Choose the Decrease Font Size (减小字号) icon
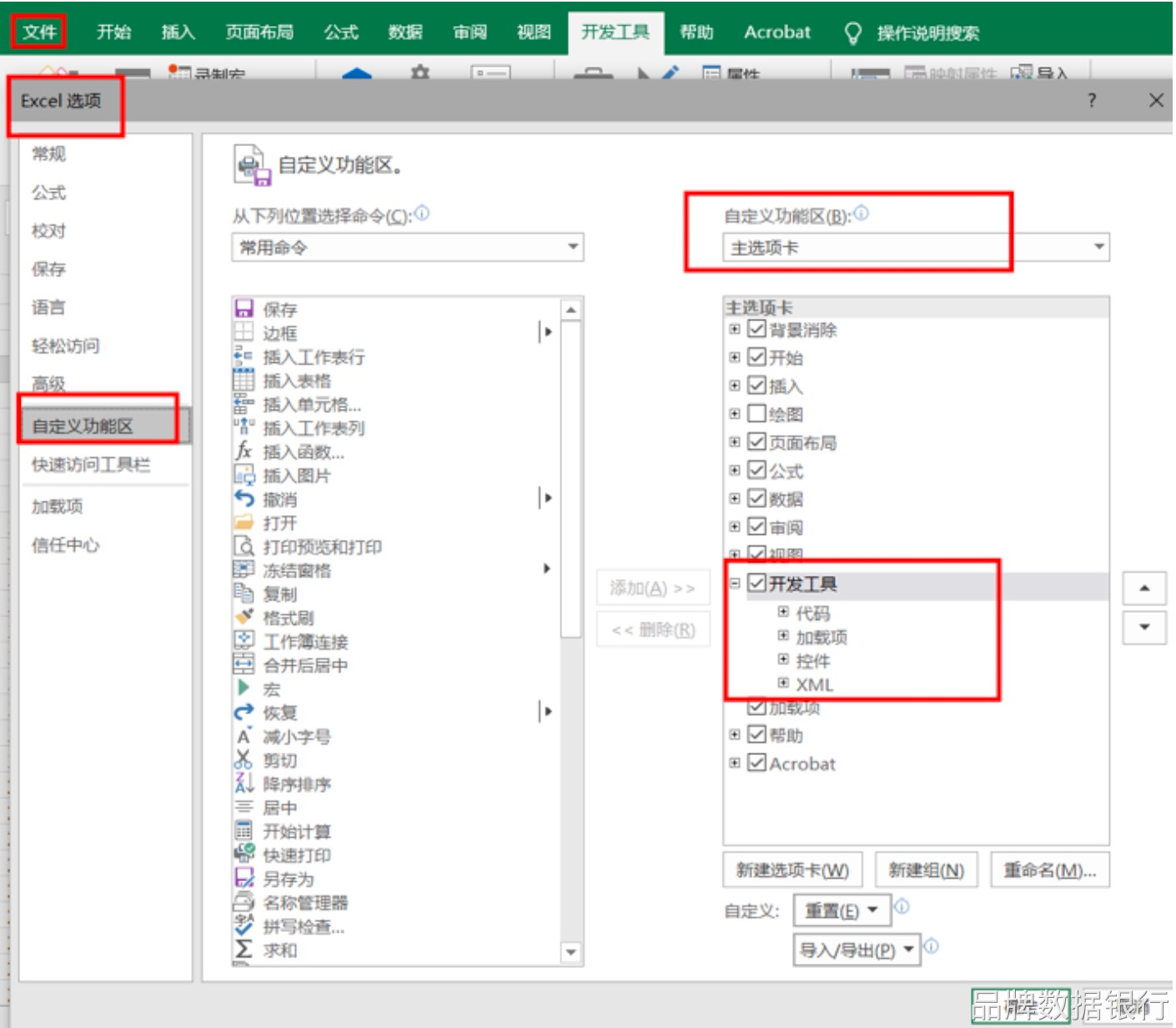 (x=244, y=736)
